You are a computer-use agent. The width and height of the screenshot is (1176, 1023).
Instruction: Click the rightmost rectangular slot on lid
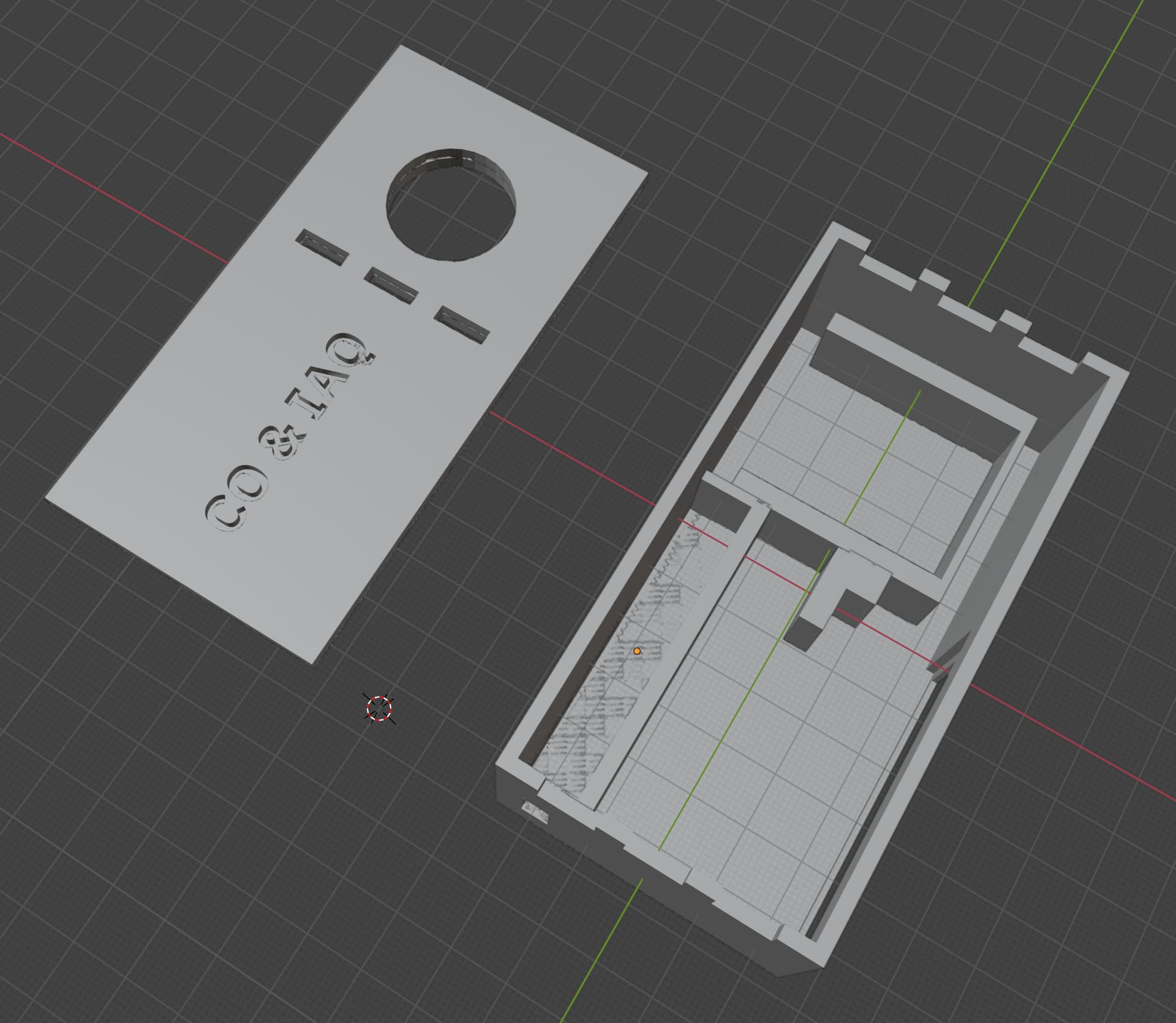462,324
